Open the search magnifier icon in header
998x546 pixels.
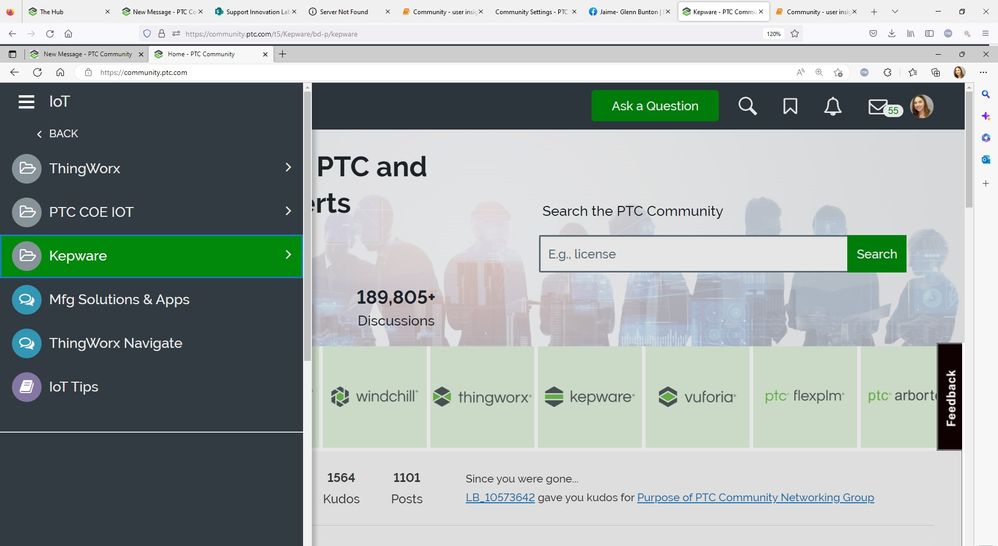coord(747,106)
